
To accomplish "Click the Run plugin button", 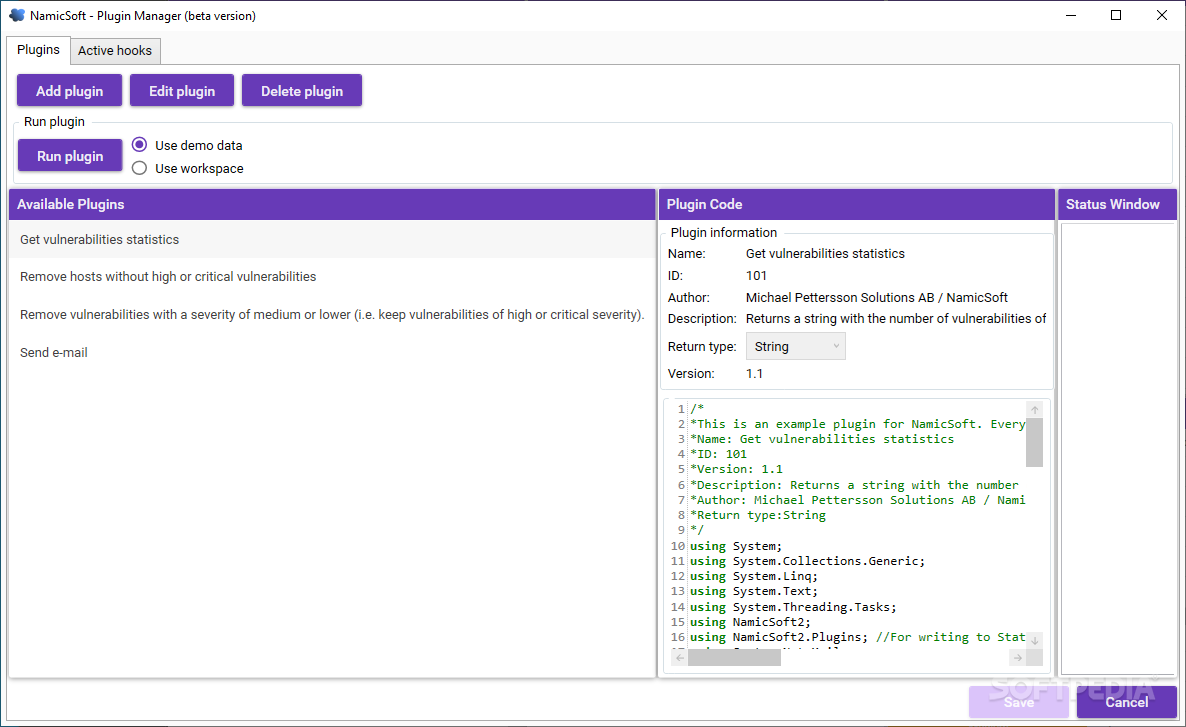I will (x=70, y=156).
